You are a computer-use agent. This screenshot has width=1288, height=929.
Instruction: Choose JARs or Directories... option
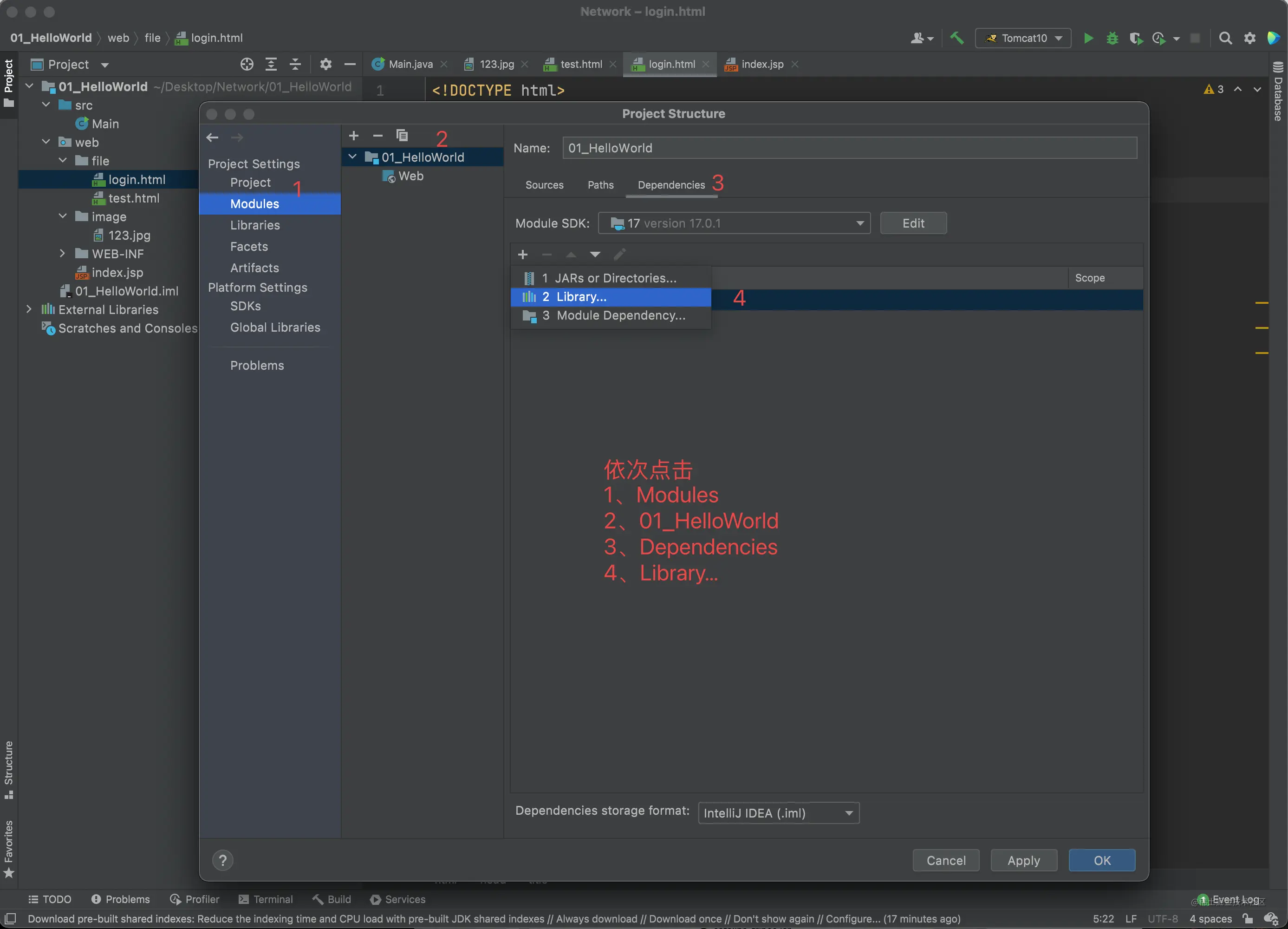pos(611,278)
